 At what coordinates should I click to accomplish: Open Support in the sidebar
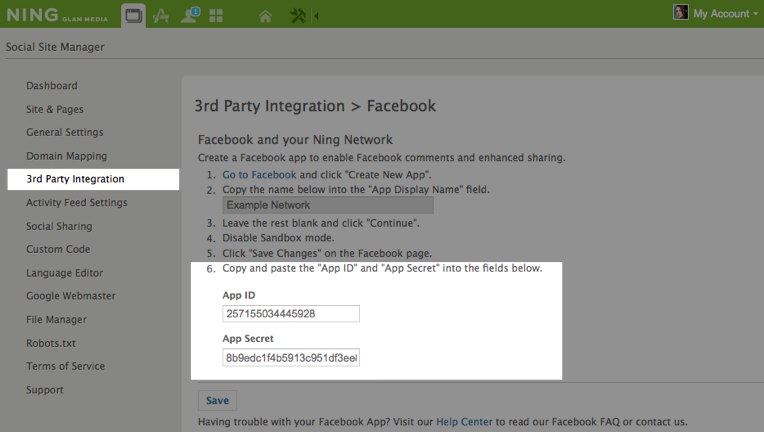point(44,390)
